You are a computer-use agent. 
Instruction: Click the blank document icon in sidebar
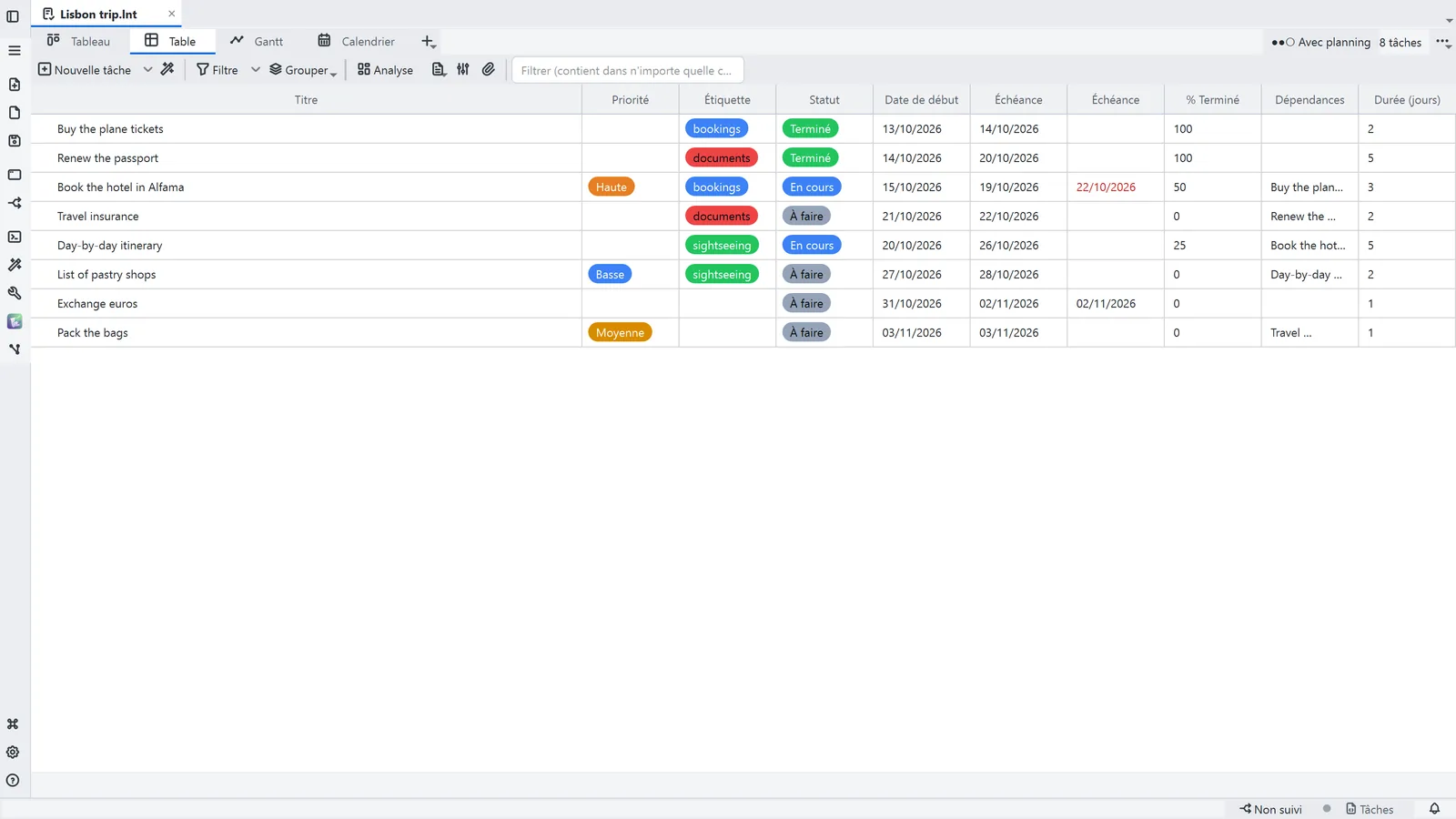15,113
